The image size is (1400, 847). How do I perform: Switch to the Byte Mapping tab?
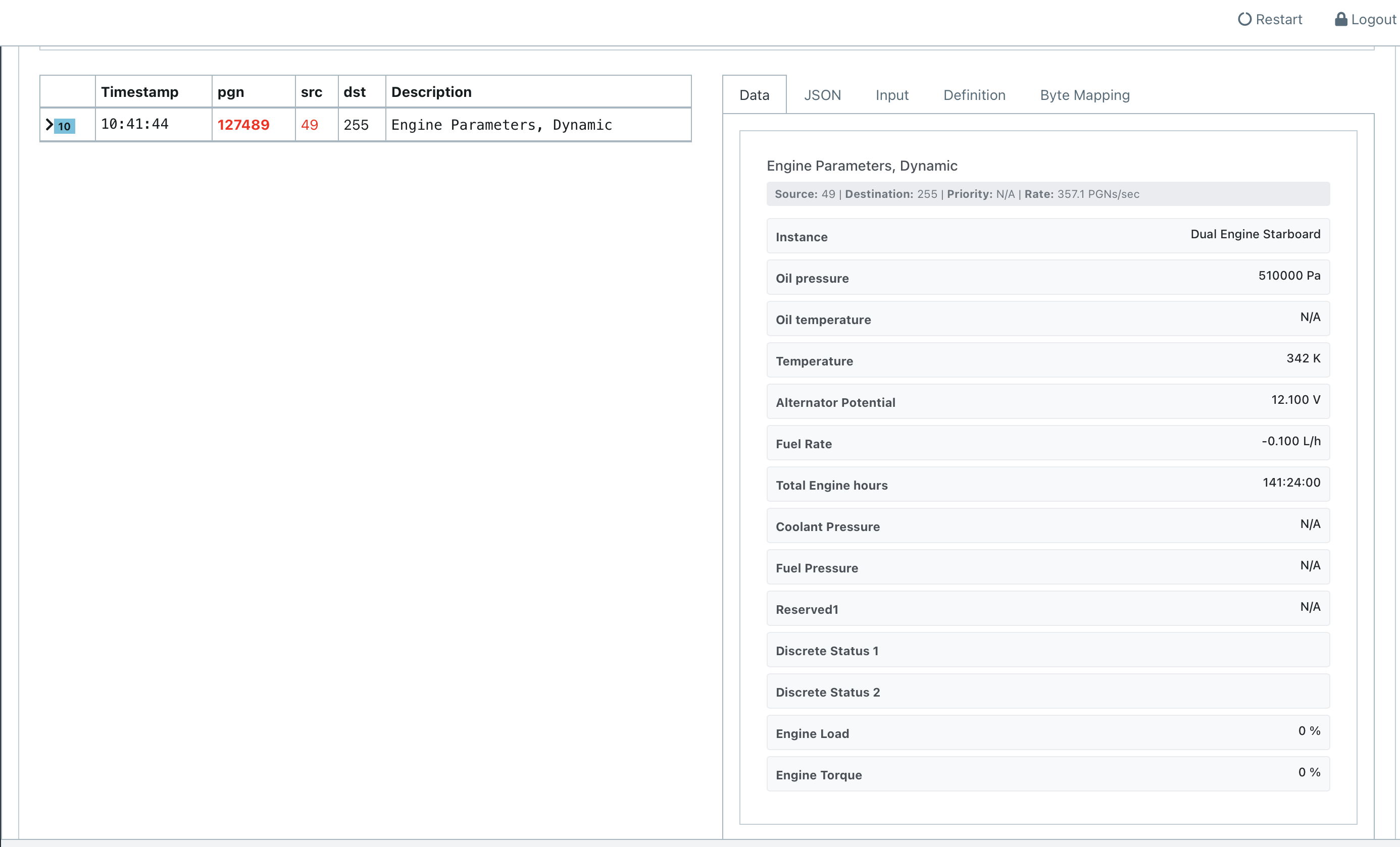coord(1084,95)
